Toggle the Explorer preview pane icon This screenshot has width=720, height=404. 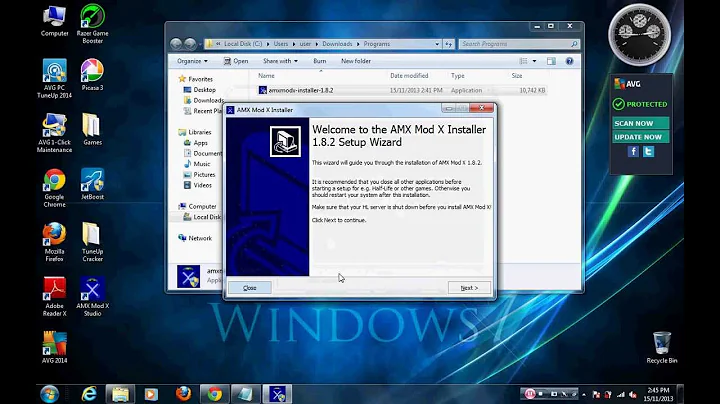click(551, 61)
